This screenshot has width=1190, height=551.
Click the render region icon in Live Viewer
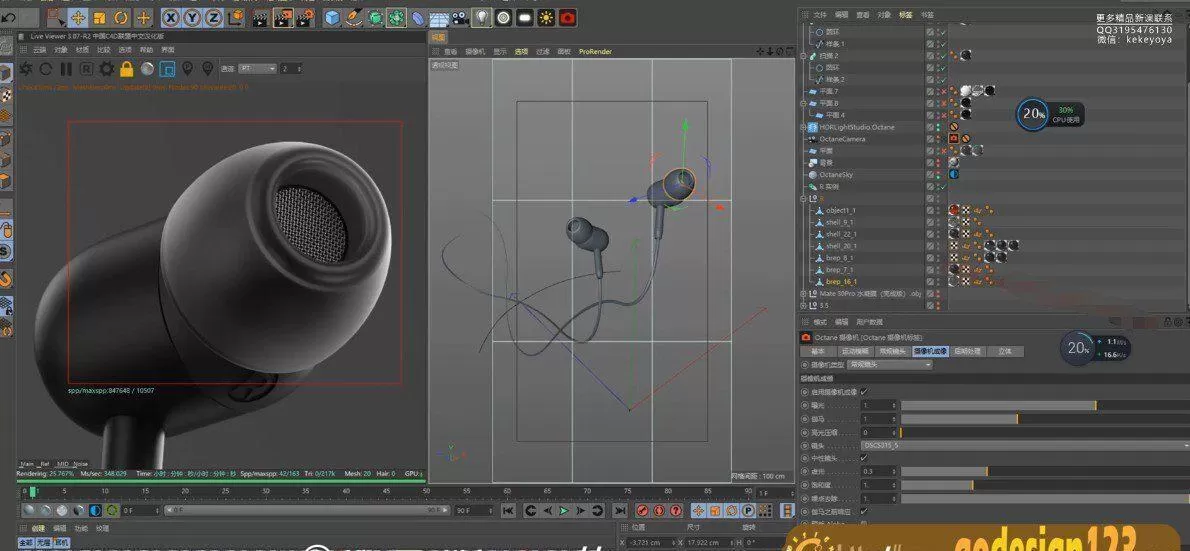167,69
